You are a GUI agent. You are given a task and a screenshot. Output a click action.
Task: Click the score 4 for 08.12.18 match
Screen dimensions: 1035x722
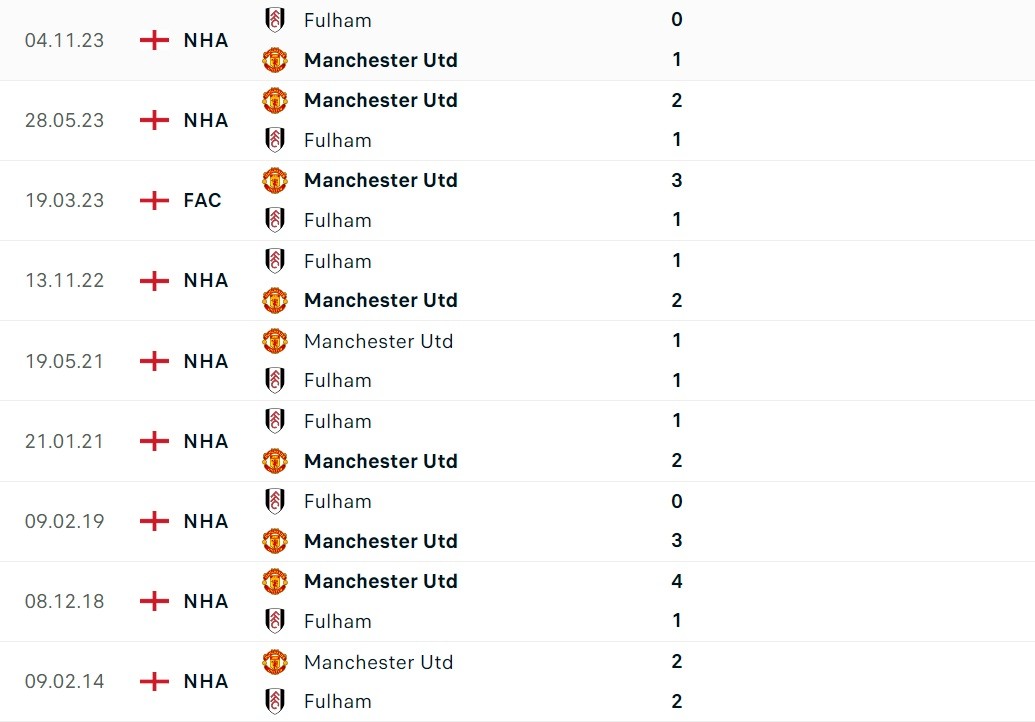point(677,581)
